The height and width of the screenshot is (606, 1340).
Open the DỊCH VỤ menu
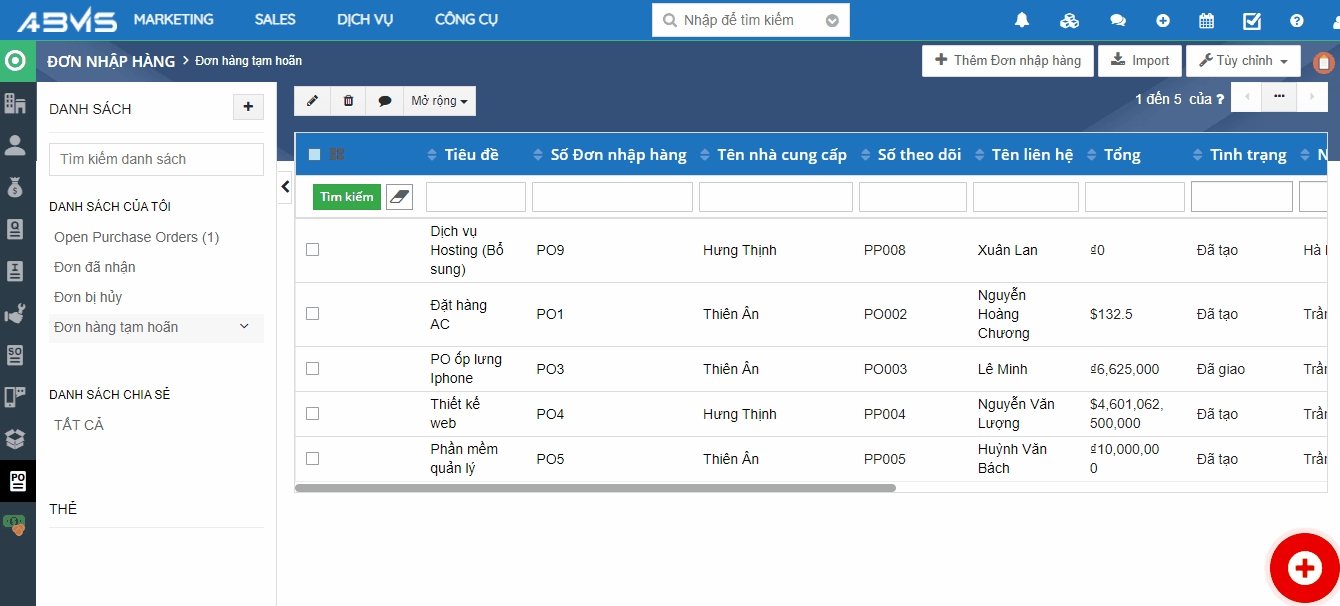365,20
